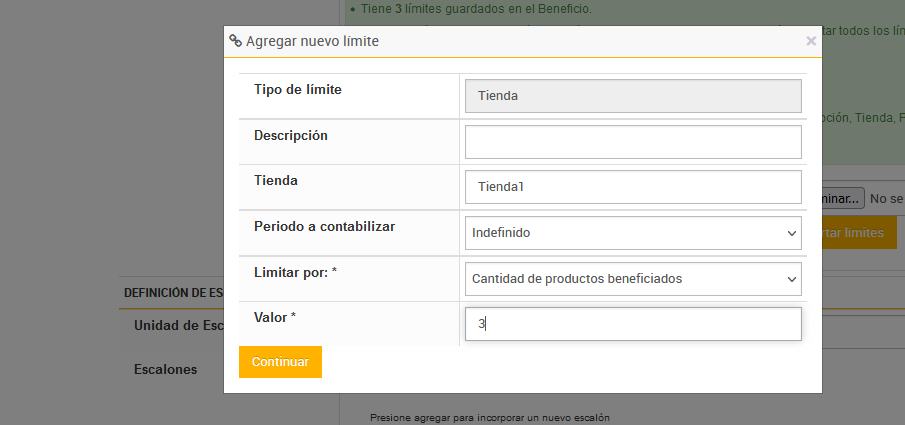905x425 pixels.
Task: Click the Definición de Escalones section header
Action: pyautogui.click(x=172, y=293)
